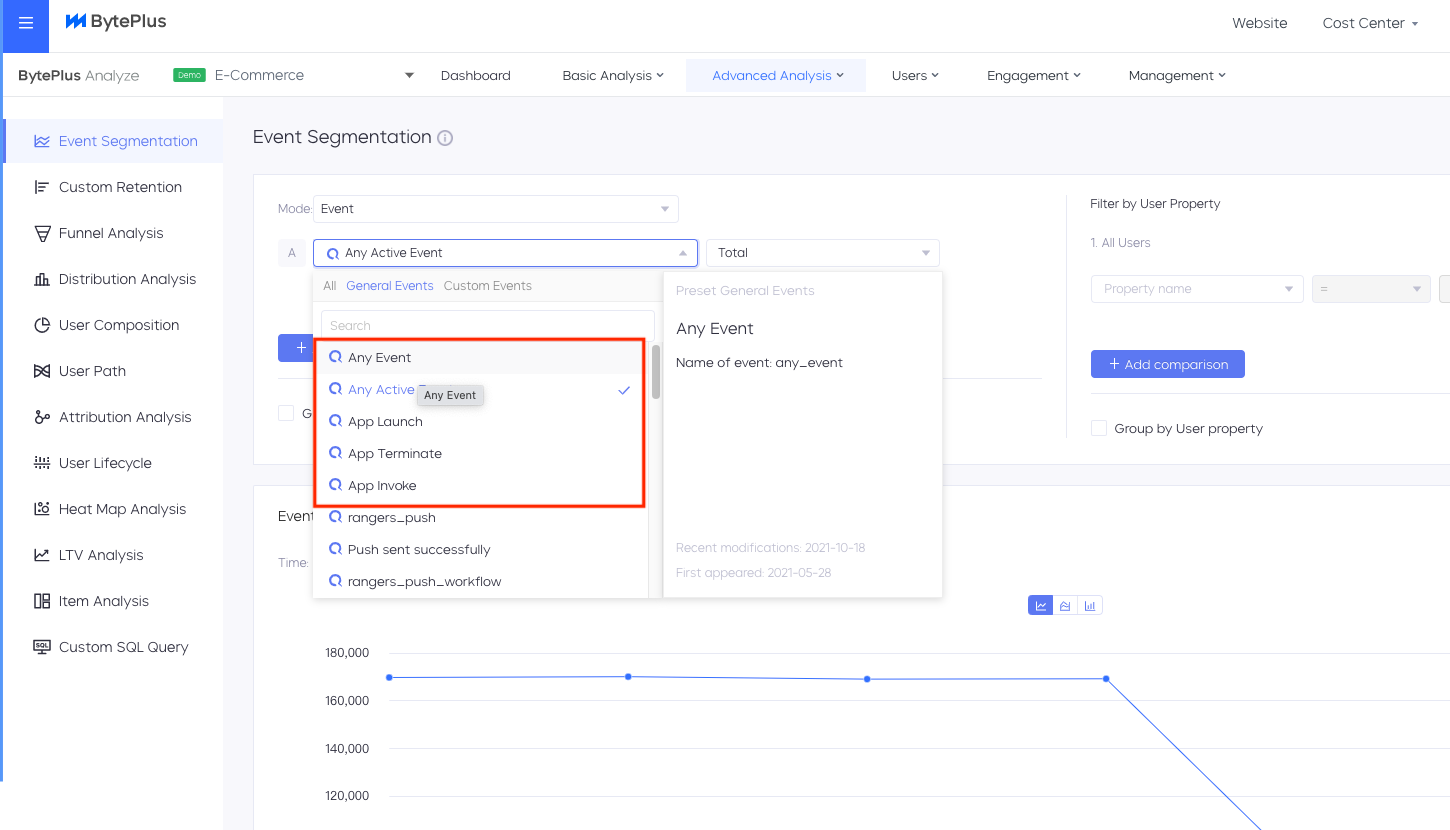Select Any Active Event checked item
Screen dimensions: 1450x830
(x=482, y=389)
